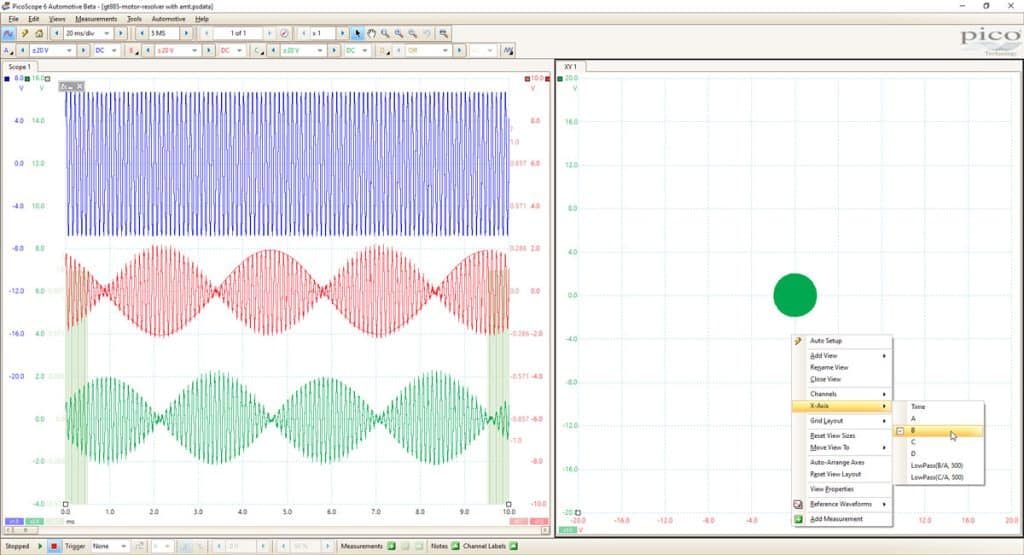Click the Reference Waveforms icon in context menu
Viewport: 1024px width, 555px height.
click(798, 504)
